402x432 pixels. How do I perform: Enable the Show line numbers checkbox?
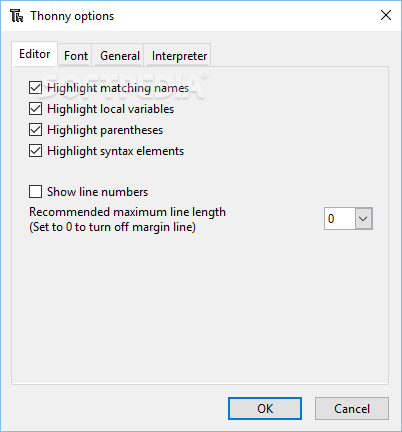(x=35, y=192)
